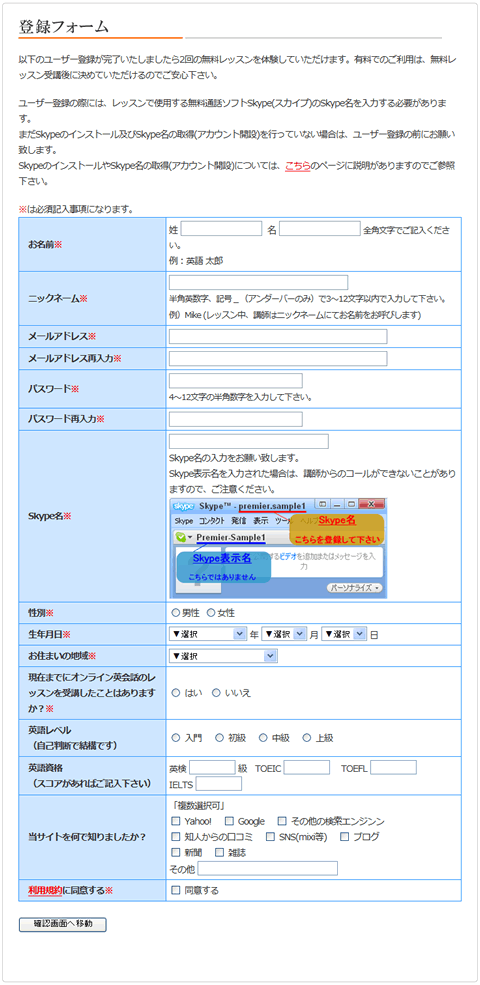This screenshot has height=985, width=480.
Task: Check the 同意する agreement checkbox
Action: 176,891
